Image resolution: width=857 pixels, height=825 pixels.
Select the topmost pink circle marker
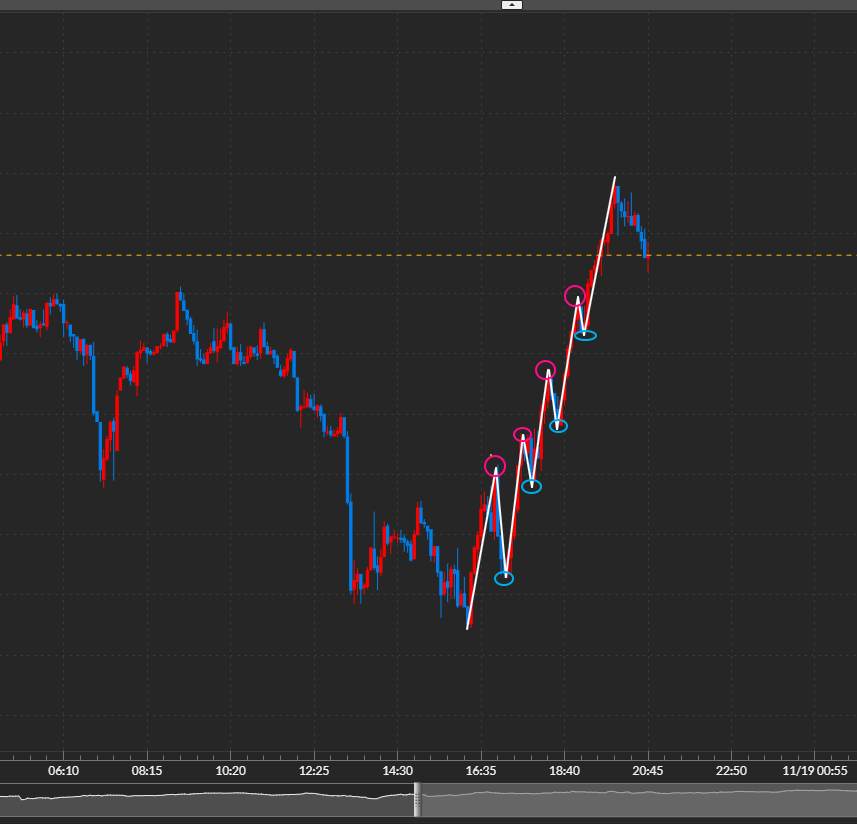pos(575,295)
